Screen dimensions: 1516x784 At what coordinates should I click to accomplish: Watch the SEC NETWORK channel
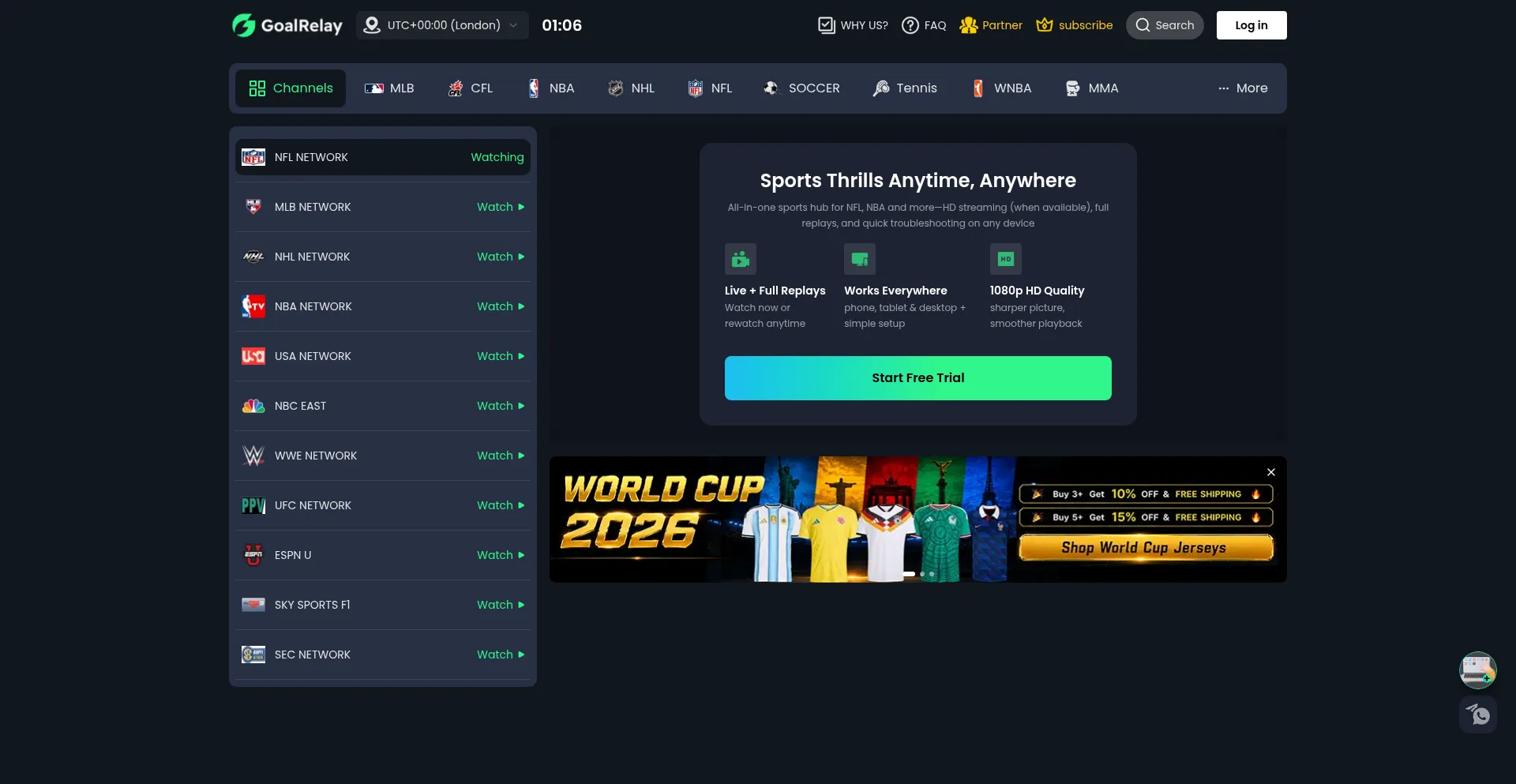coord(501,655)
